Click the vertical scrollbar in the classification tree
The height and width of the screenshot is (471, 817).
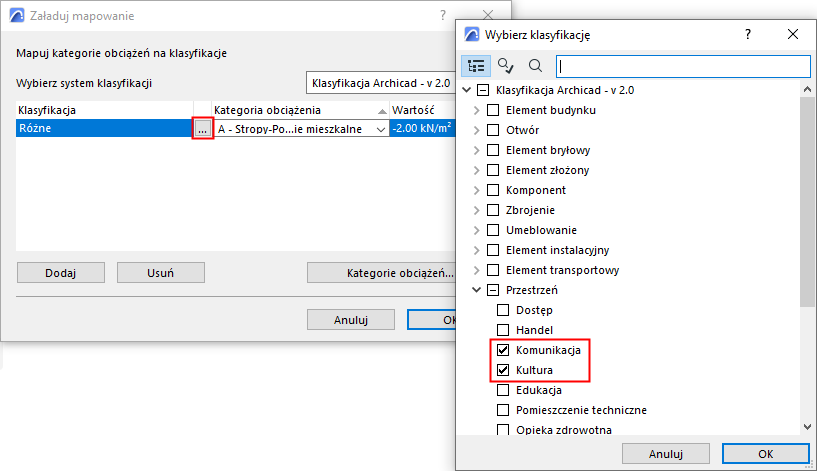coord(808,200)
